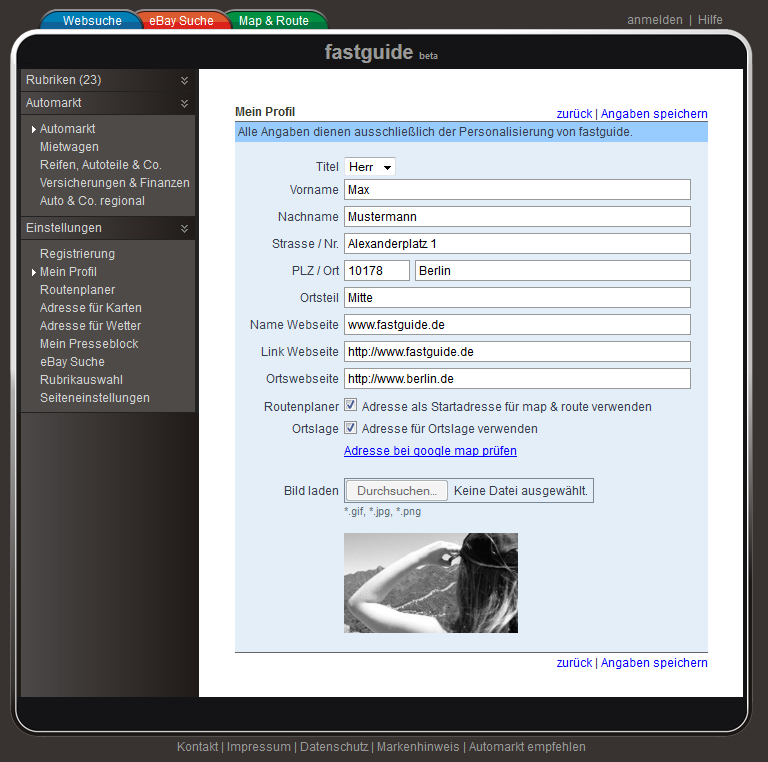Click the bottom zurück link
The width and height of the screenshot is (768, 762).
(x=574, y=663)
